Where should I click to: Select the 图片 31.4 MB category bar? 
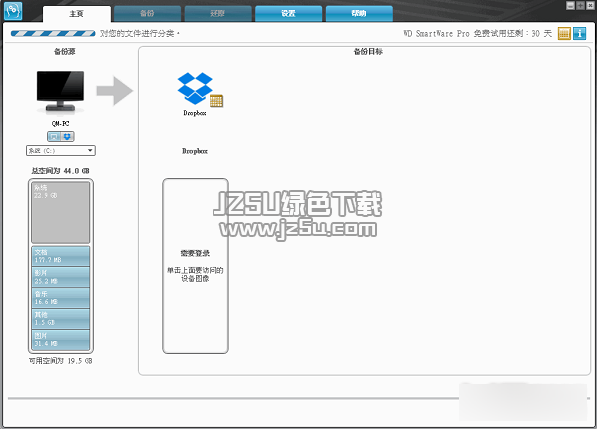tap(61, 340)
